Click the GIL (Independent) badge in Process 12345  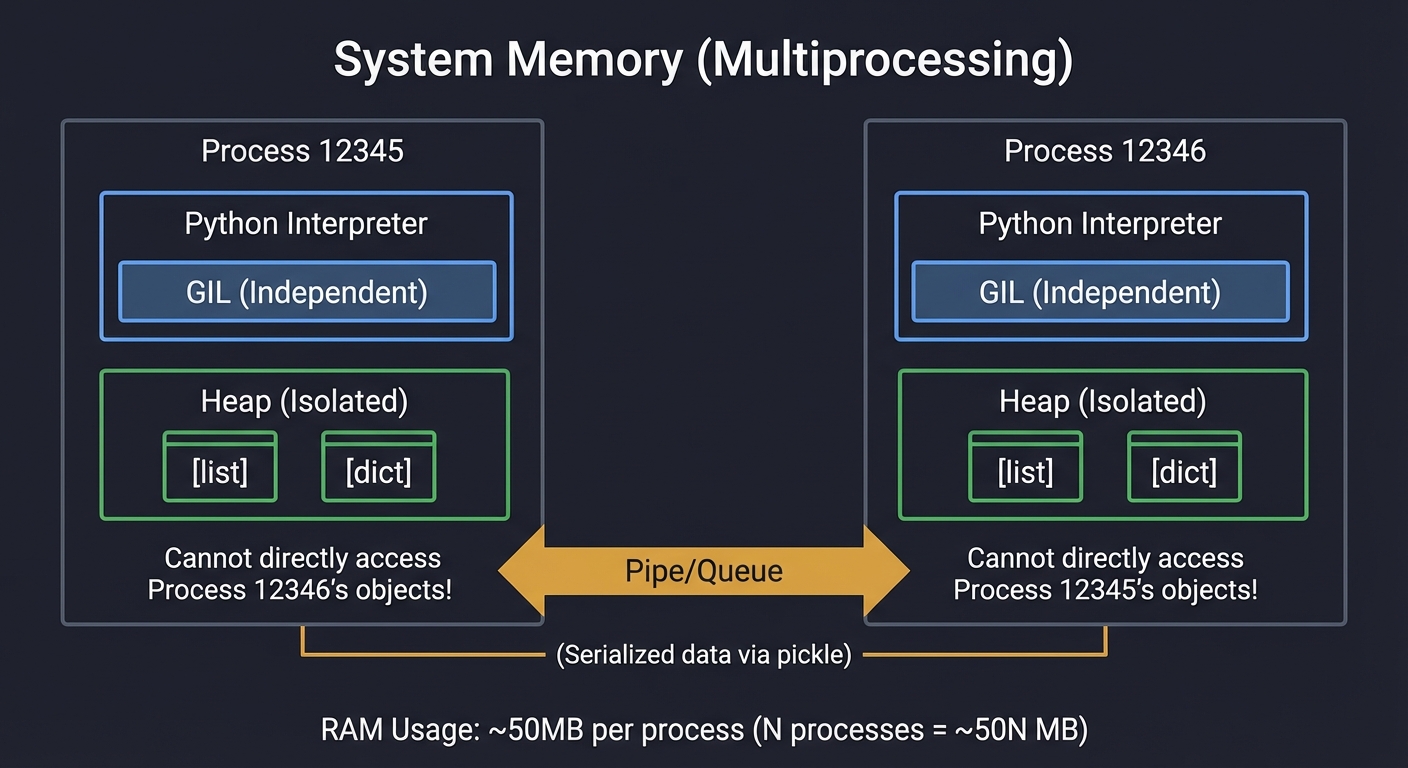[x=306, y=292]
